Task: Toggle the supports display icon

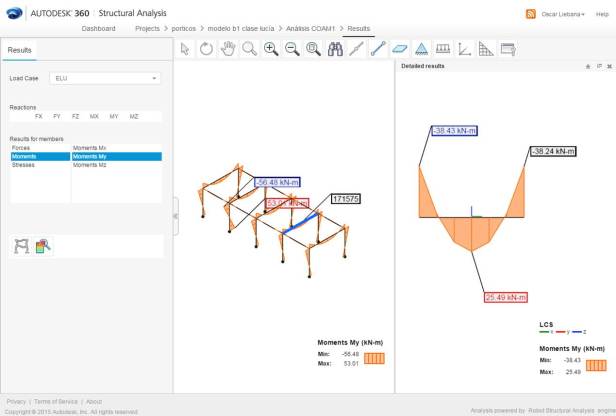Action: click(x=421, y=48)
